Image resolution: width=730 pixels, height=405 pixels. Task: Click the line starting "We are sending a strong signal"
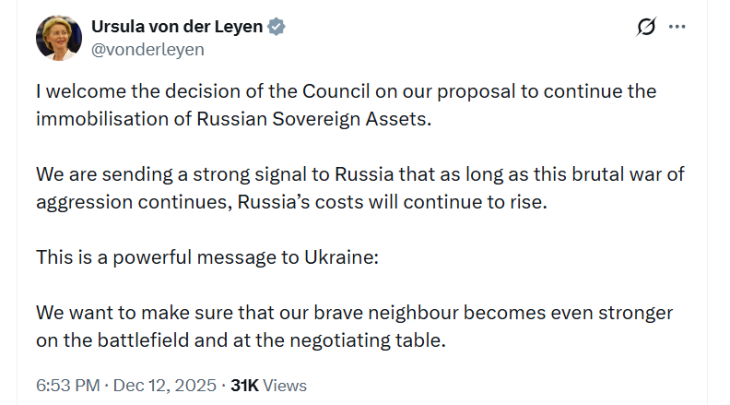pos(358,174)
